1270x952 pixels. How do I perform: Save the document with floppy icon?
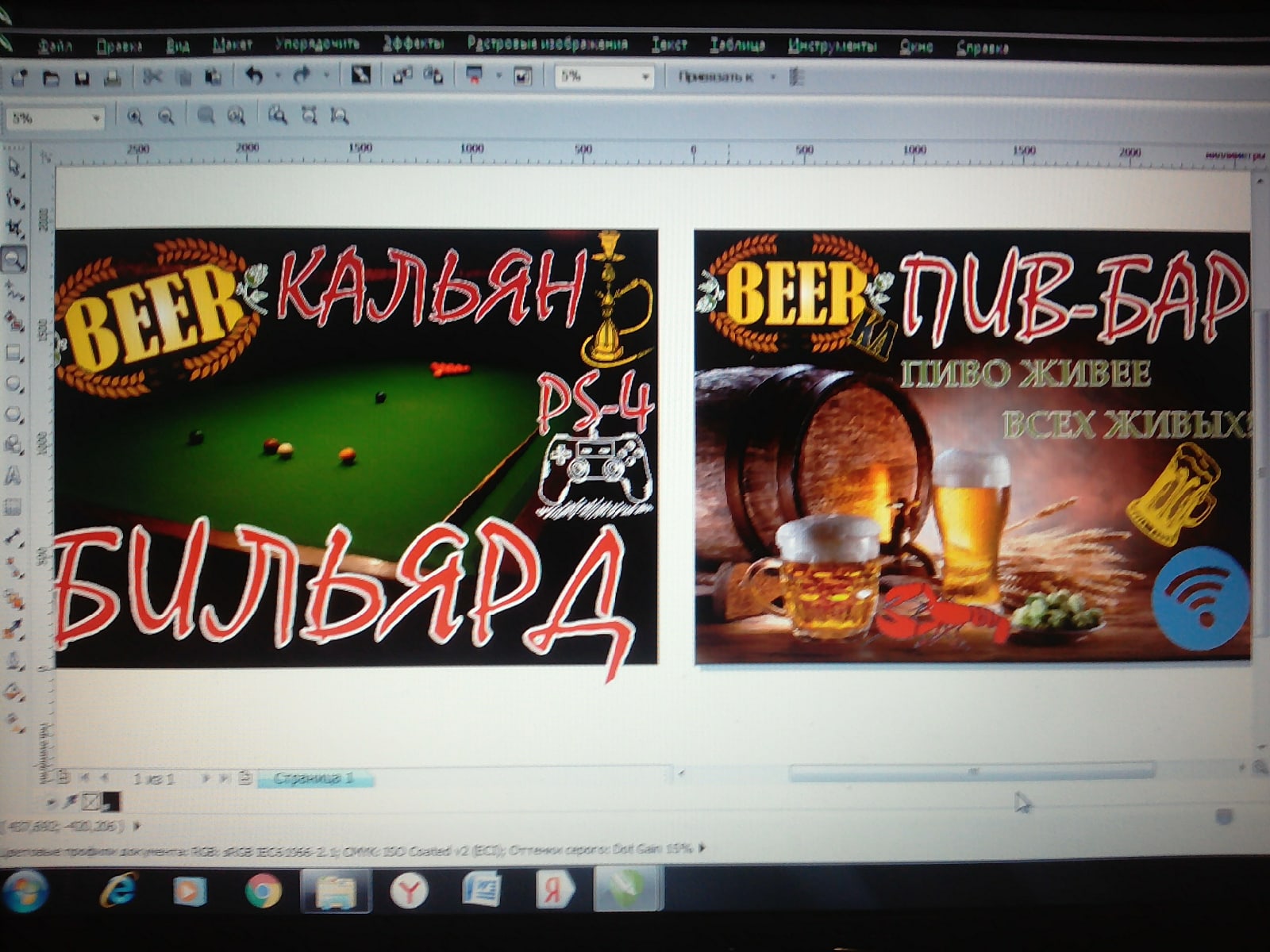point(81,78)
